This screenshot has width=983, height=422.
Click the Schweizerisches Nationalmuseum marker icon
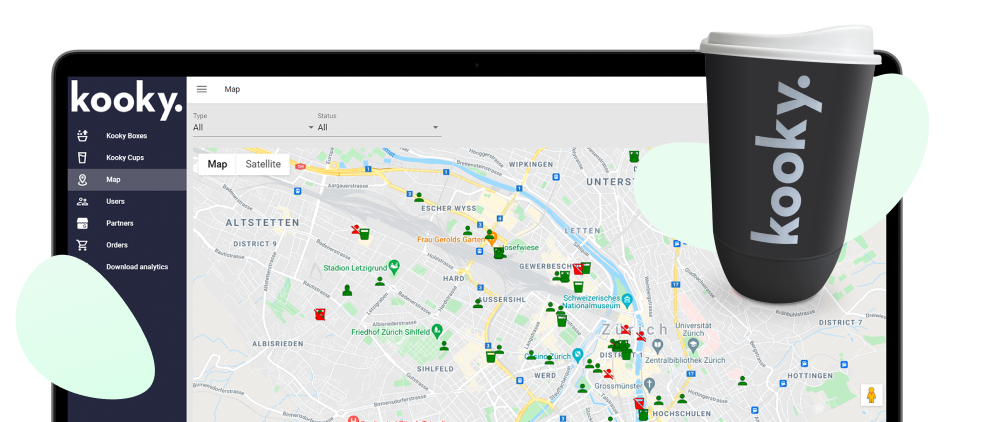[x=628, y=302]
